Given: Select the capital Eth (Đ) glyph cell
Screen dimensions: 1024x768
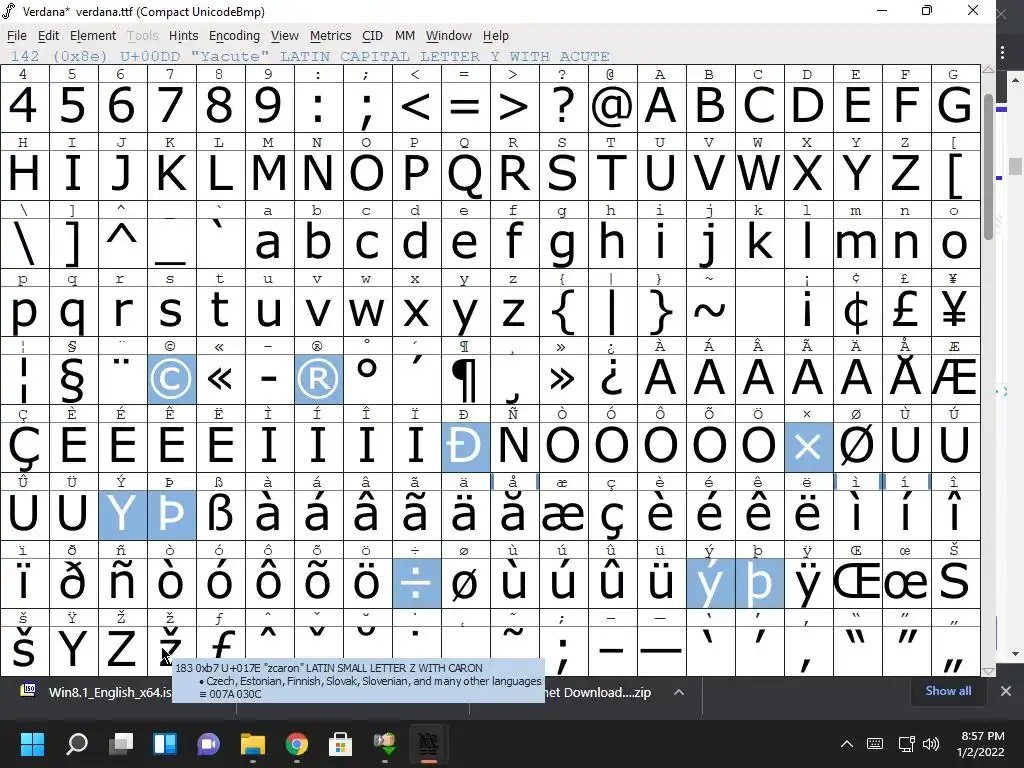Looking at the screenshot, I should pos(466,447).
